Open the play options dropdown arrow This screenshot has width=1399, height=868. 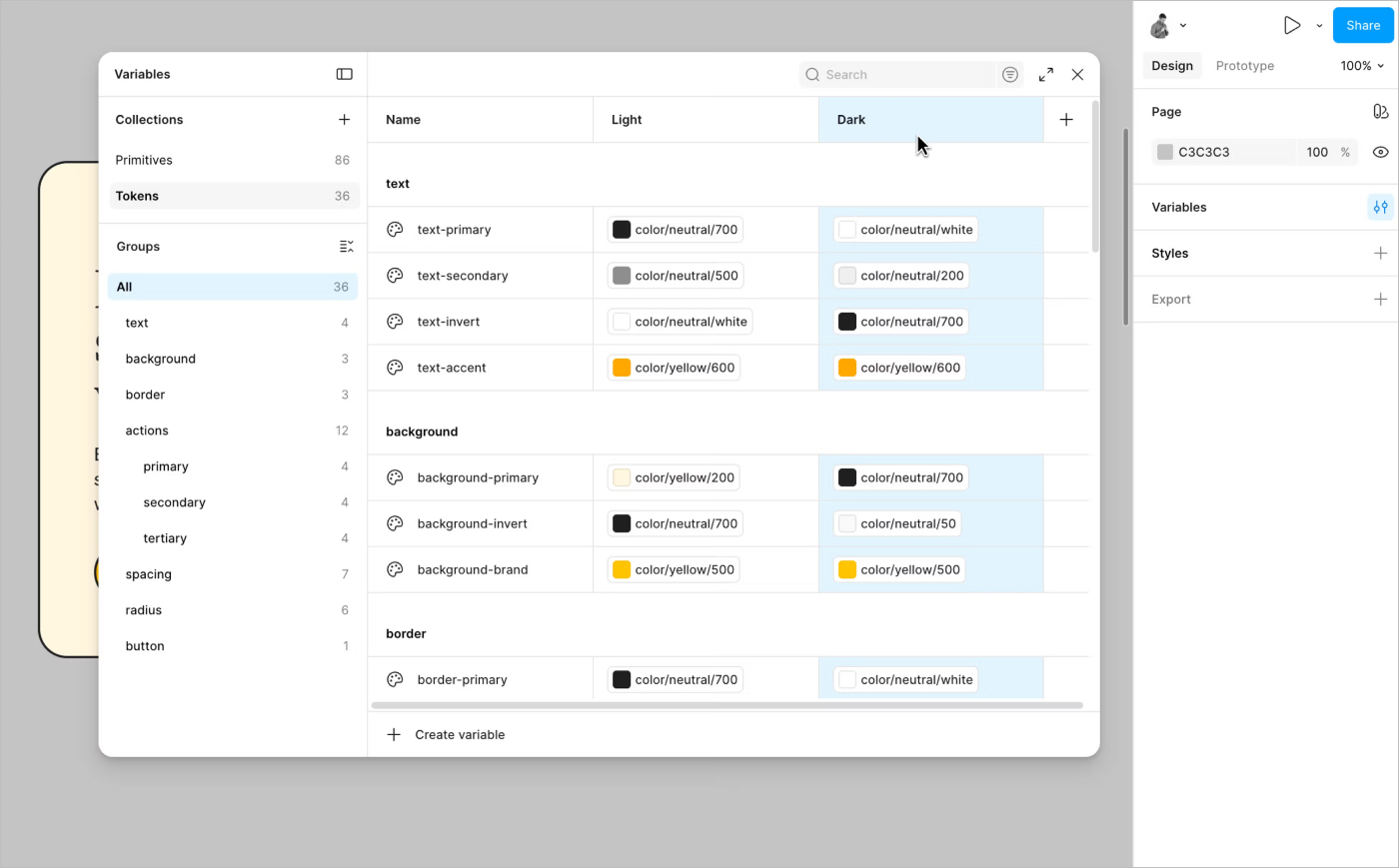click(x=1319, y=26)
